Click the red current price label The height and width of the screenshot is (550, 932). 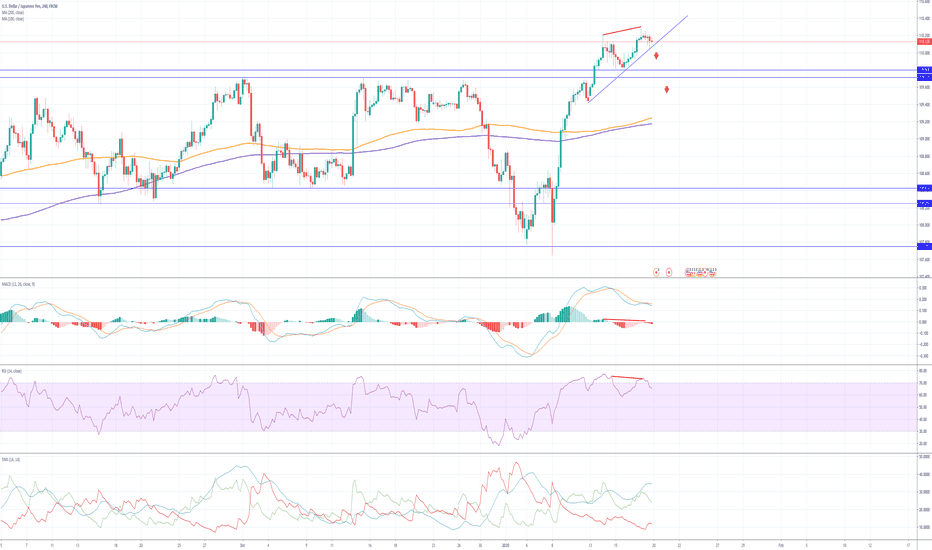[924, 40]
